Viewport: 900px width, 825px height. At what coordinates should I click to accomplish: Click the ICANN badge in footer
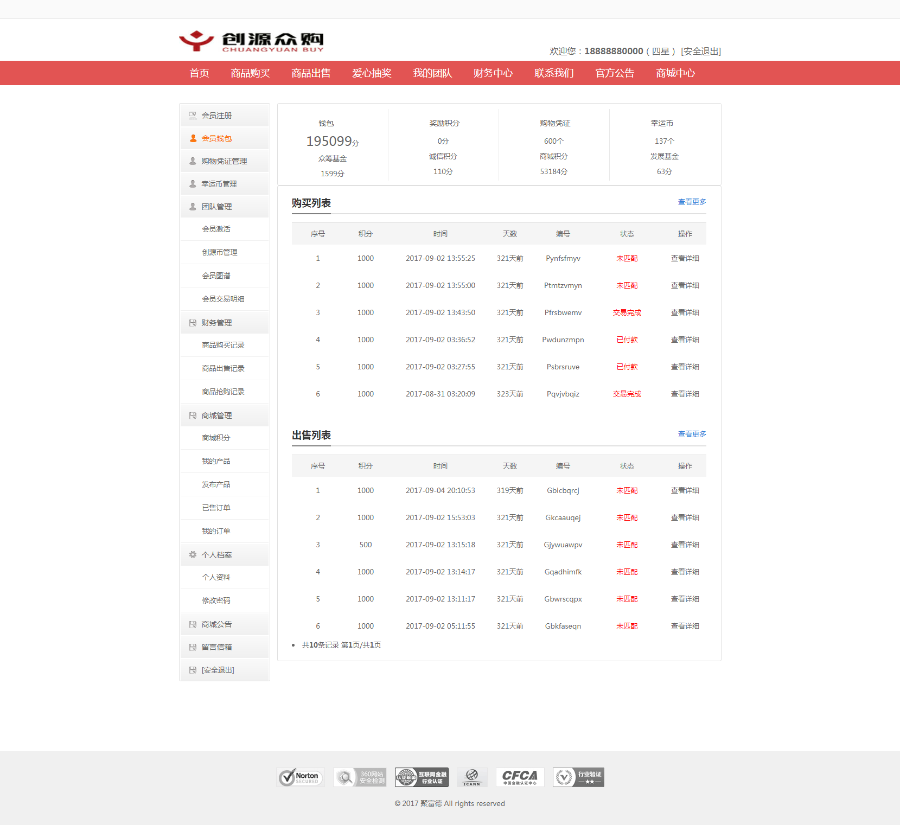[x=472, y=777]
